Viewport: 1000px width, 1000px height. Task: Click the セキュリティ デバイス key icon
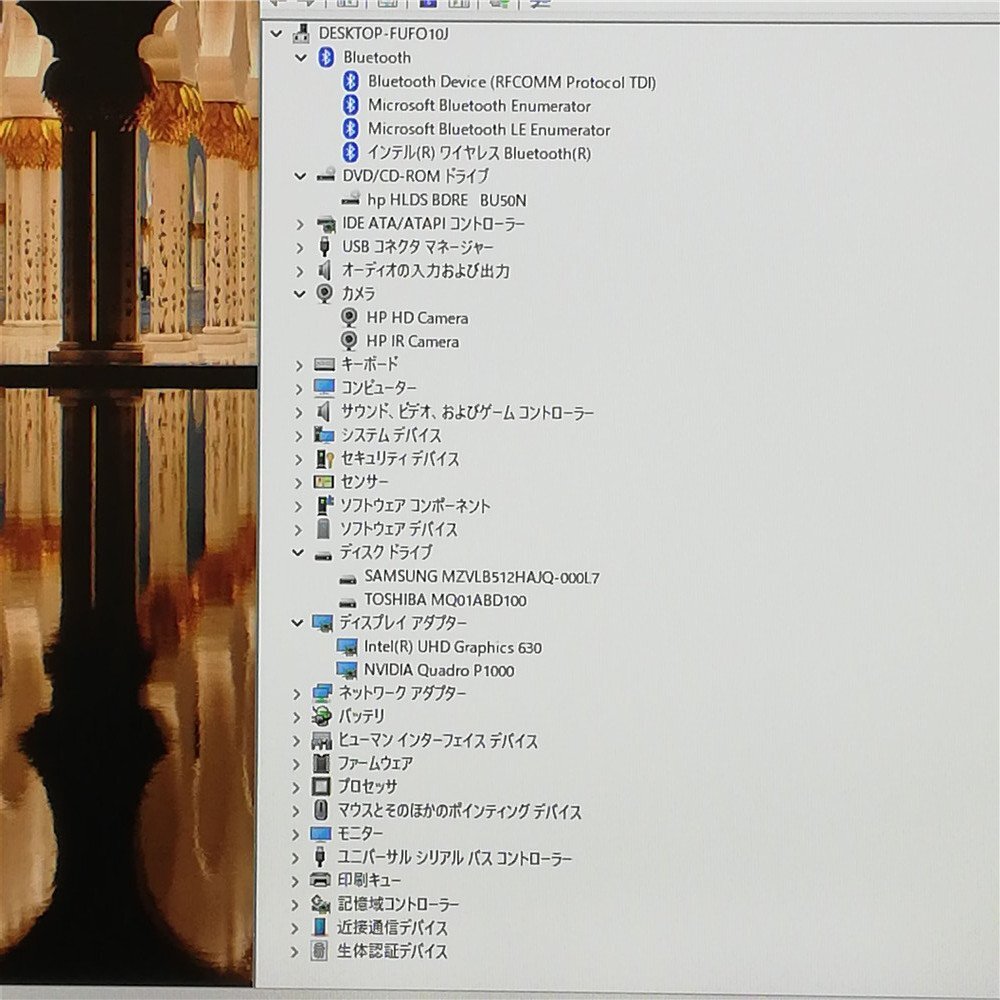(324, 459)
